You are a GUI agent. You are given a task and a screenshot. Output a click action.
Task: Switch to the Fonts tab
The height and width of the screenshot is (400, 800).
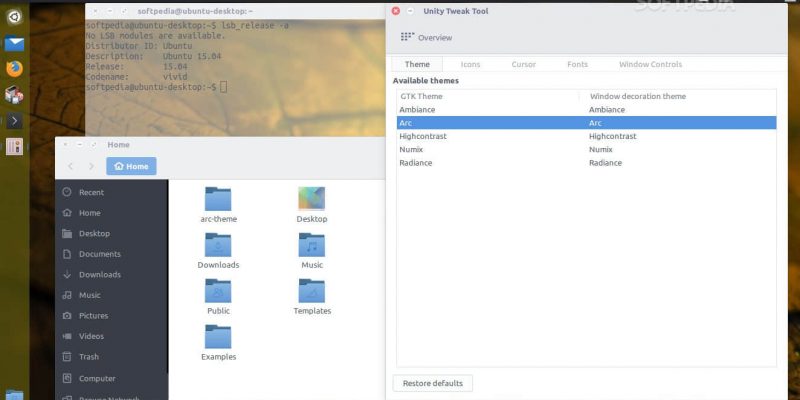coord(577,64)
